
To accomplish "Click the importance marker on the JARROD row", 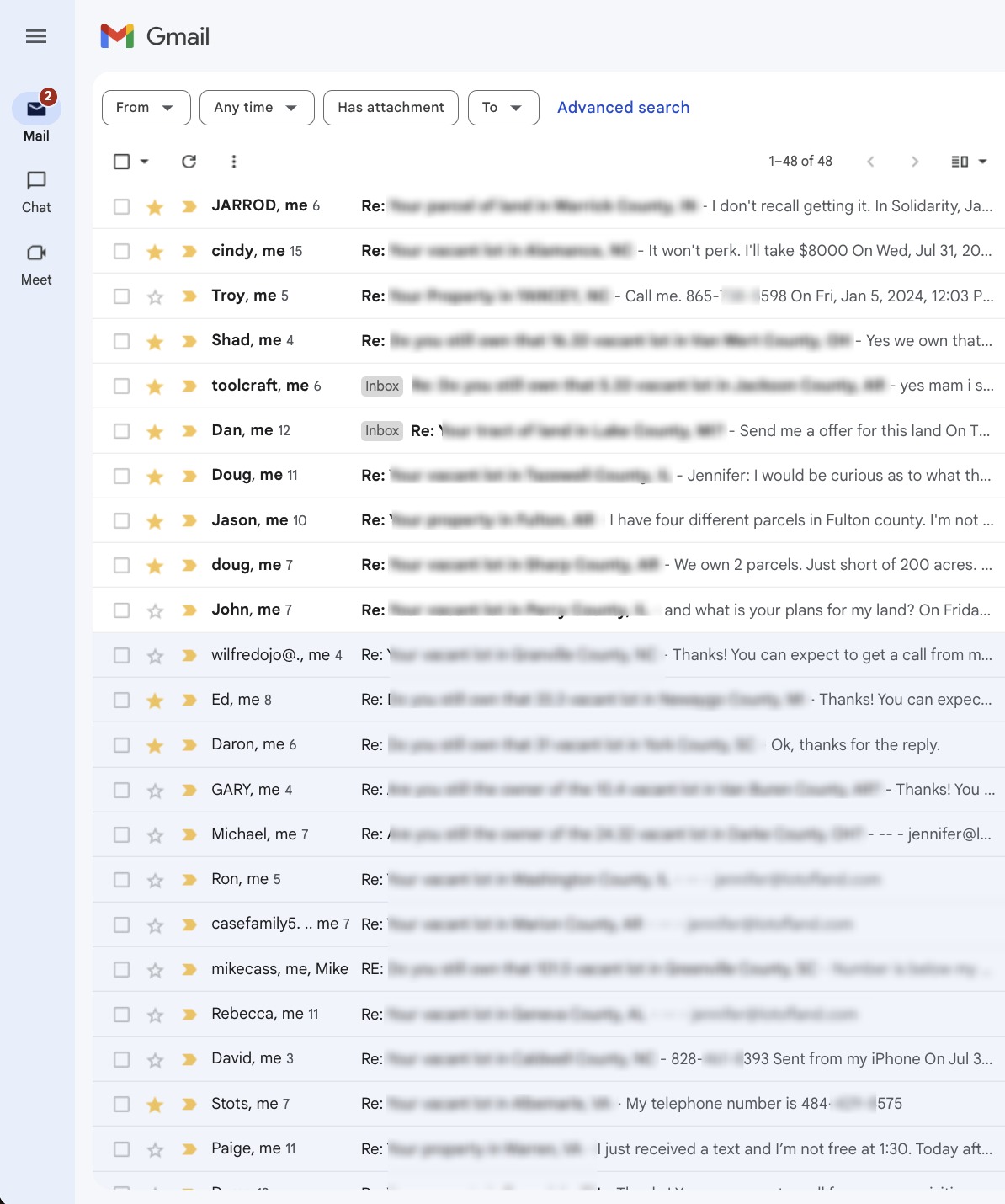I will tap(189, 206).
